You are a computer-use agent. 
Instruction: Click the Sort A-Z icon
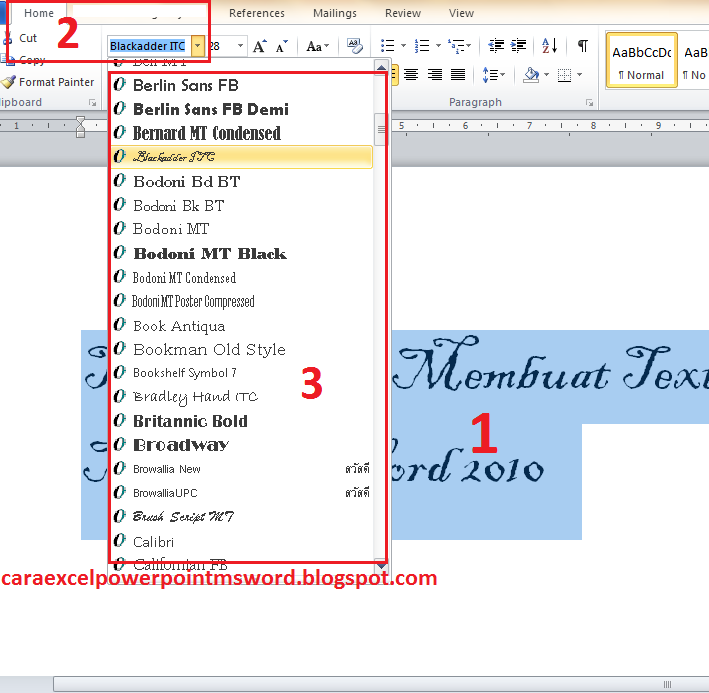pyautogui.click(x=549, y=46)
